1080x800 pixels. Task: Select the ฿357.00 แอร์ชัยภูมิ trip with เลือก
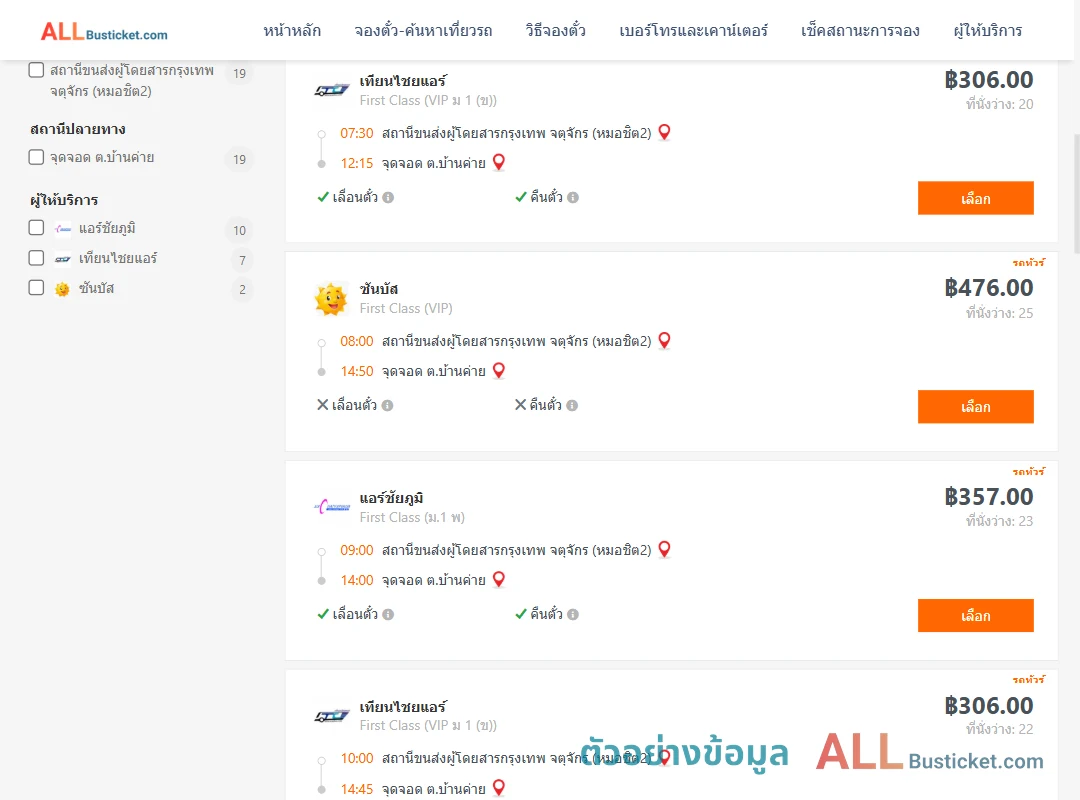point(975,615)
